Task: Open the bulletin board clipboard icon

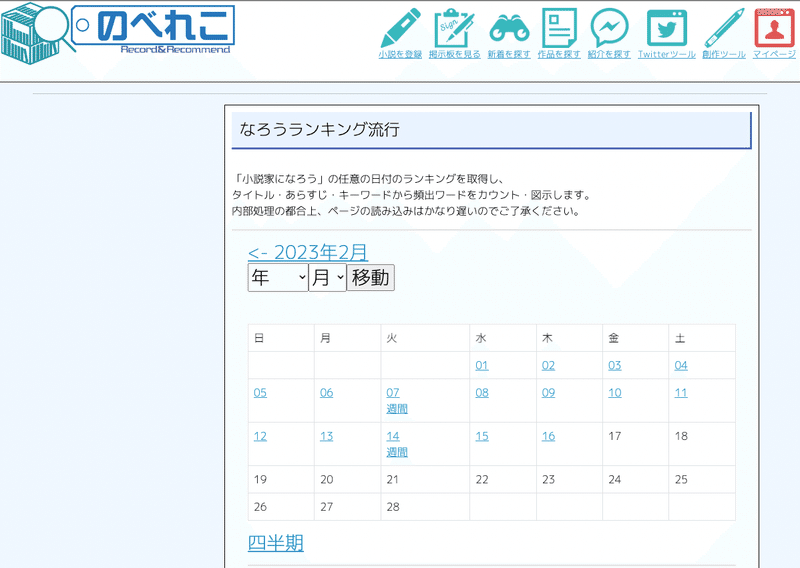Action: (x=454, y=28)
